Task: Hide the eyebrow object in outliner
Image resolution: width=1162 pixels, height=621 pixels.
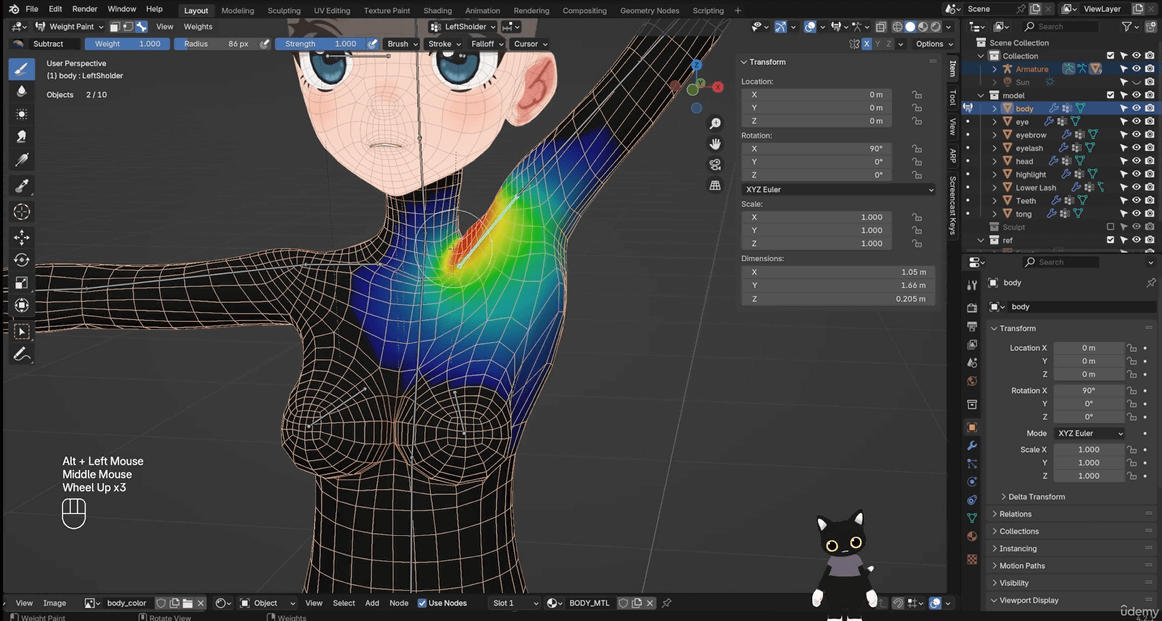Action: 1136,135
